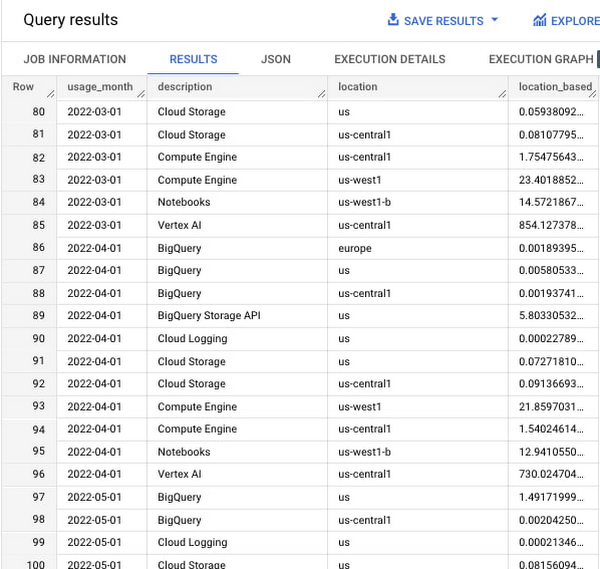Click the Row column resize handle
The width and height of the screenshot is (600, 569).
pyautogui.click(x=51, y=94)
